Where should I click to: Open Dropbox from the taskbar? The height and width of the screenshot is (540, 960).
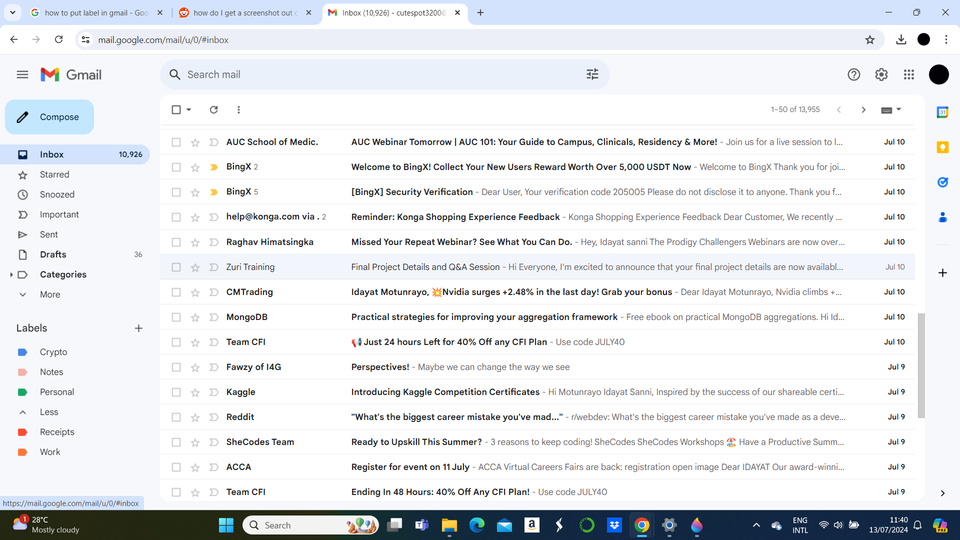[x=614, y=525]
